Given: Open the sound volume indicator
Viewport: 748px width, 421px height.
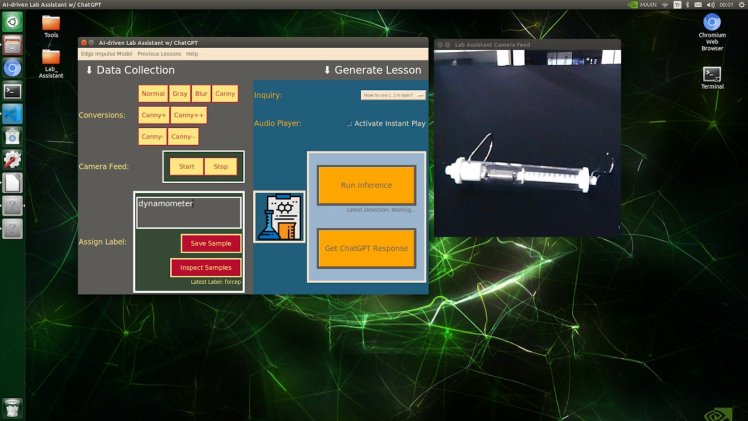Looking at the screenshot, I should (x=710, y=4).
